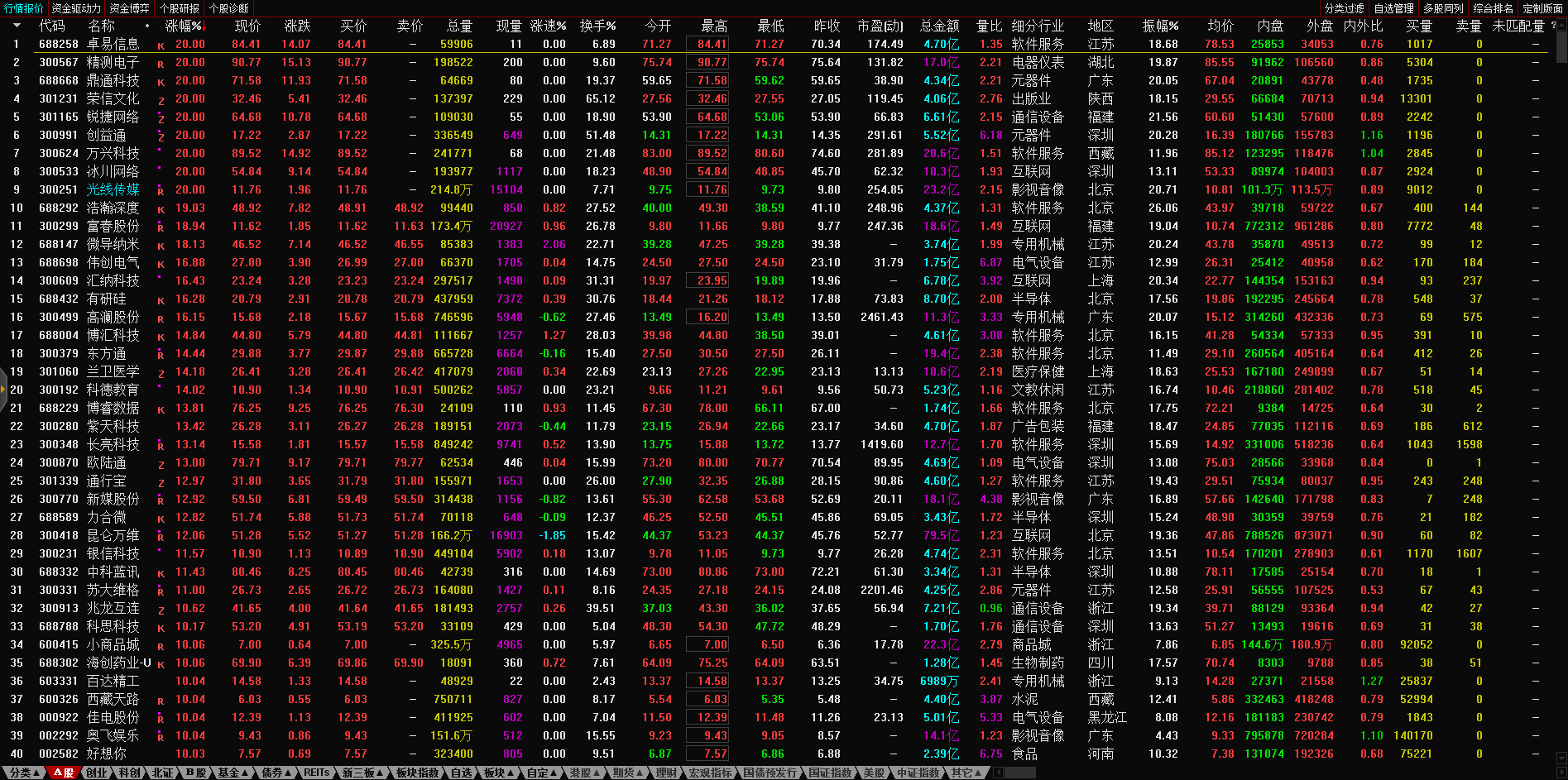Sort by the 涨幅% column header
This screenshot has height=780, width=1568.
184,26
